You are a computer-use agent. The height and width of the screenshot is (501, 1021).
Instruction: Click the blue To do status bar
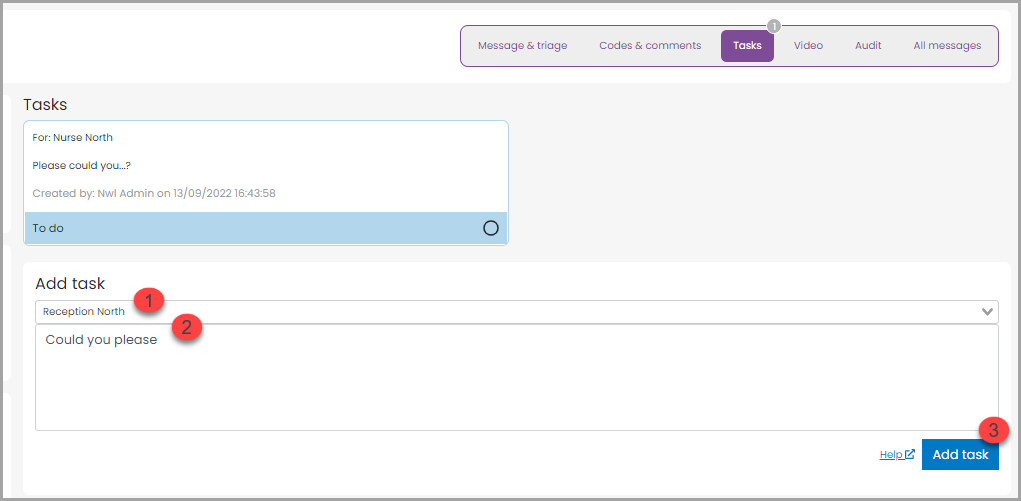(250, 228)
